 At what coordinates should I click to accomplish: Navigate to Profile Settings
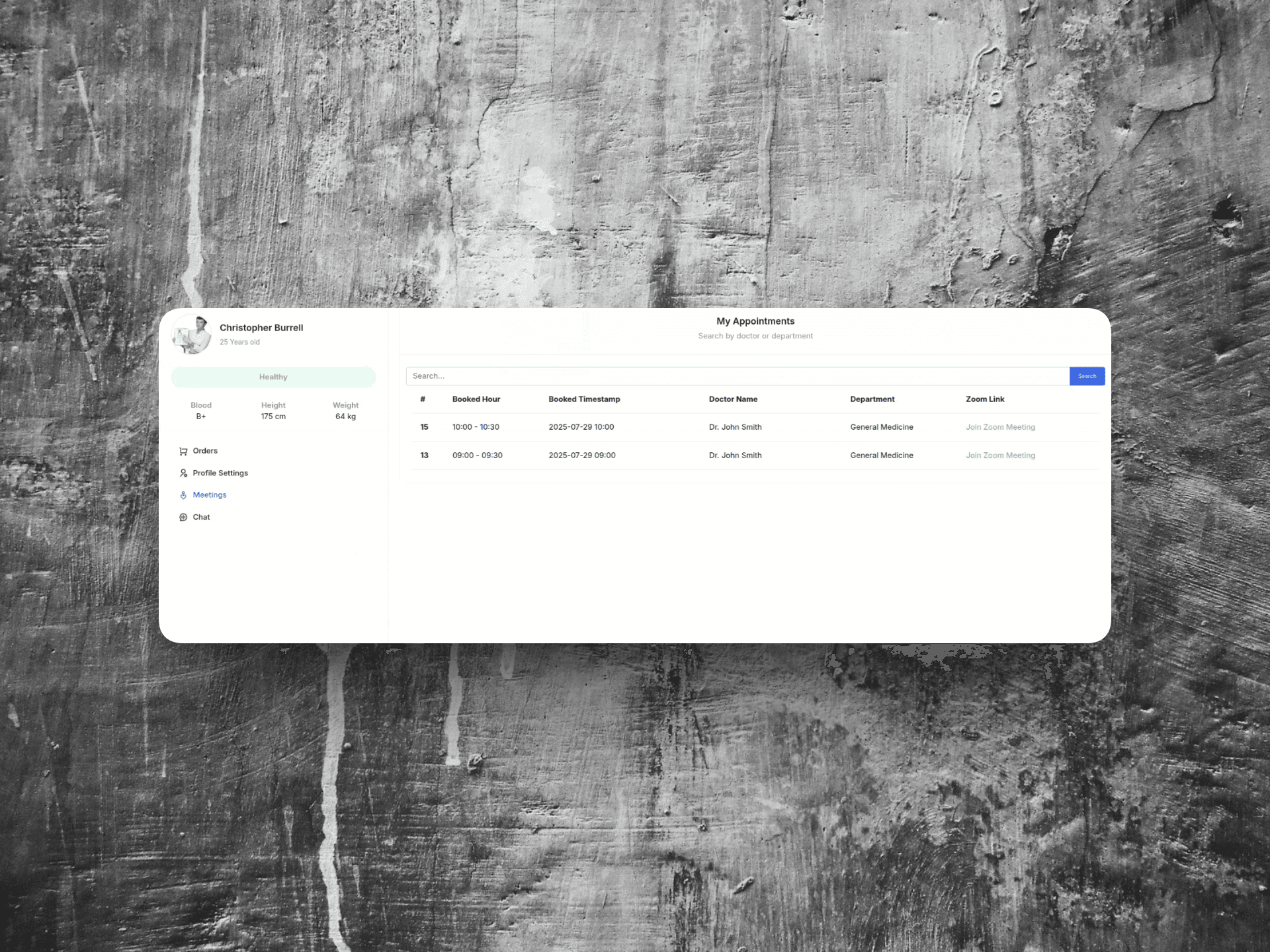[x=220, y=473]
